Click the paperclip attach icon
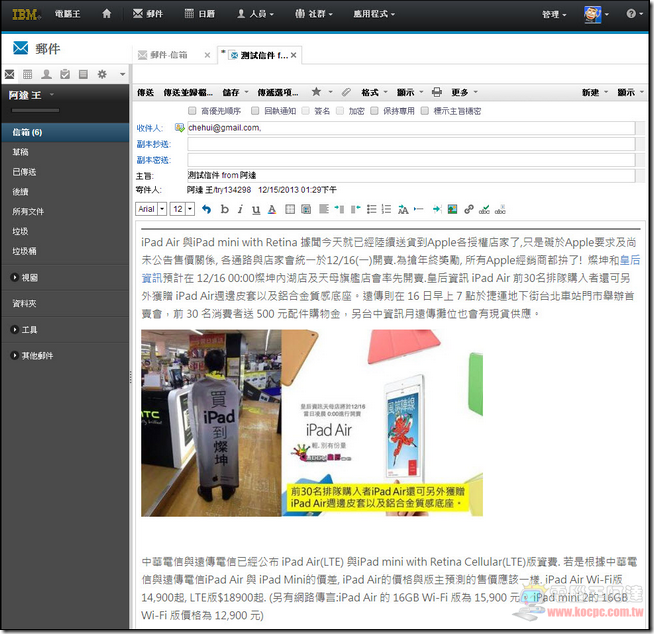Image resolution: width=654 pixels, height=634 pixels. tap(346, 92)
